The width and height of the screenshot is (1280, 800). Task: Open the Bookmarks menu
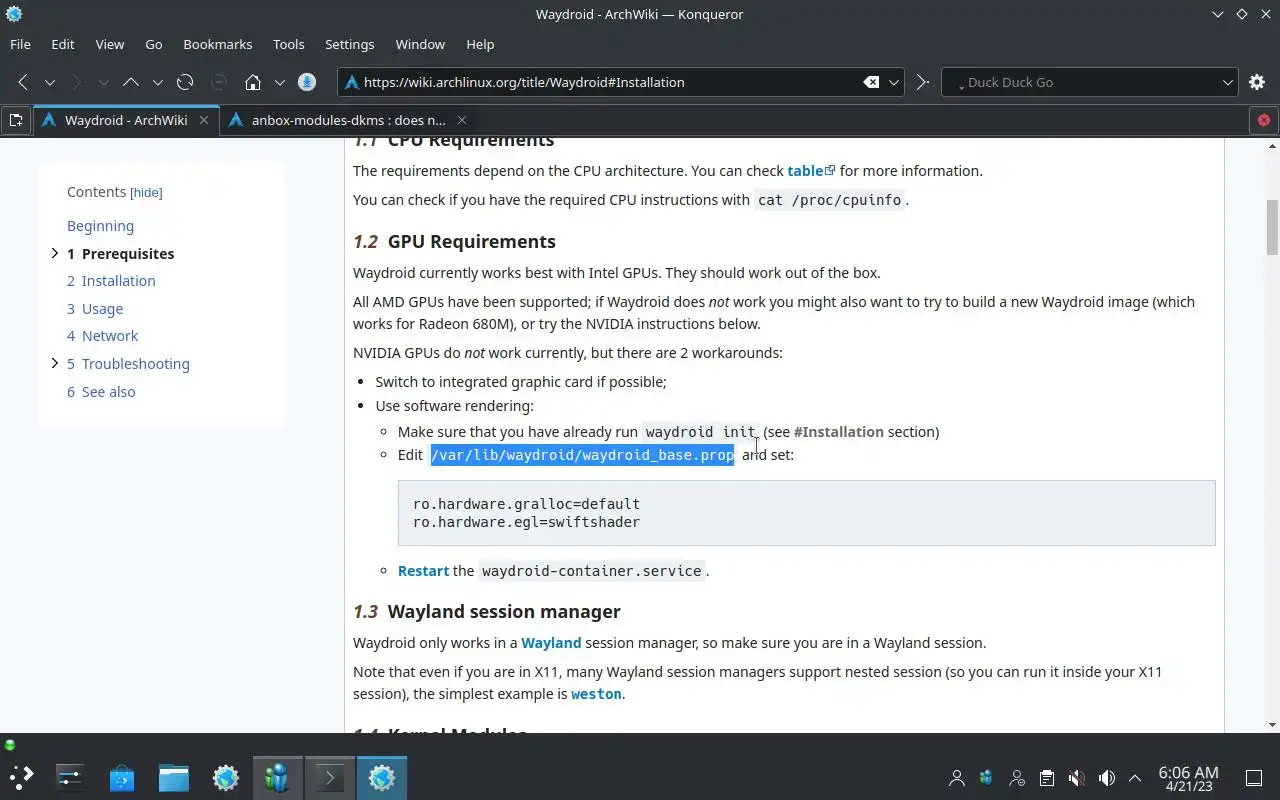pyautogui.click(x=218, y=44)
